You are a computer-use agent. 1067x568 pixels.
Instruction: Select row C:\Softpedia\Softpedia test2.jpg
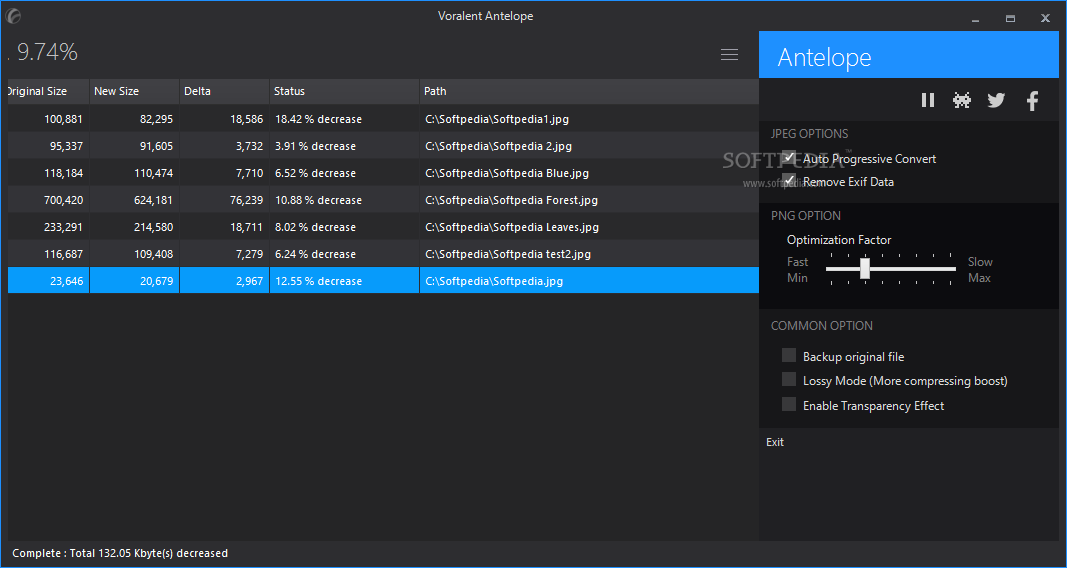[383, 254]
